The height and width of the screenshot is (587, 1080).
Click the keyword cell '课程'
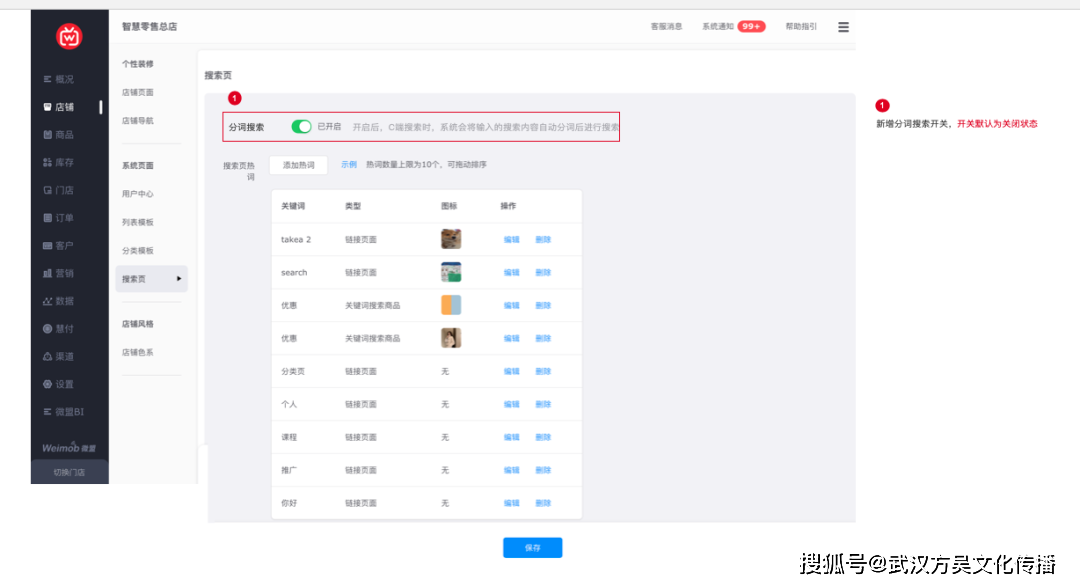[x=289, y=437]
